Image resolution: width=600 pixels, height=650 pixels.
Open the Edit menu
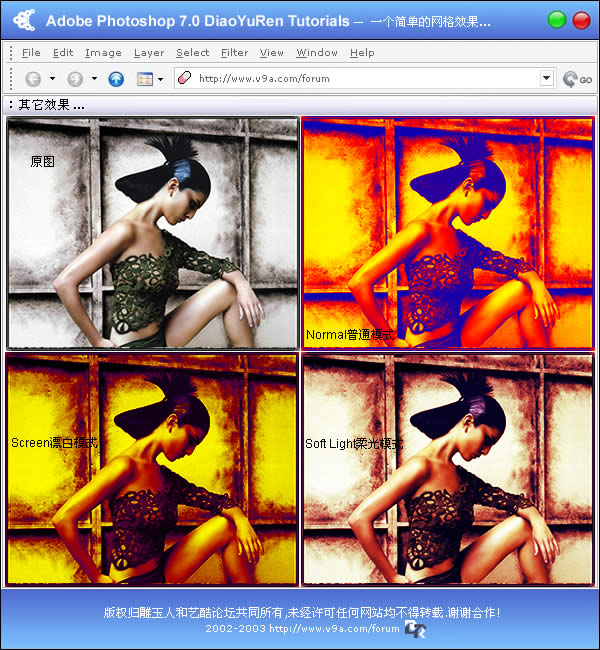pos(63,53)
